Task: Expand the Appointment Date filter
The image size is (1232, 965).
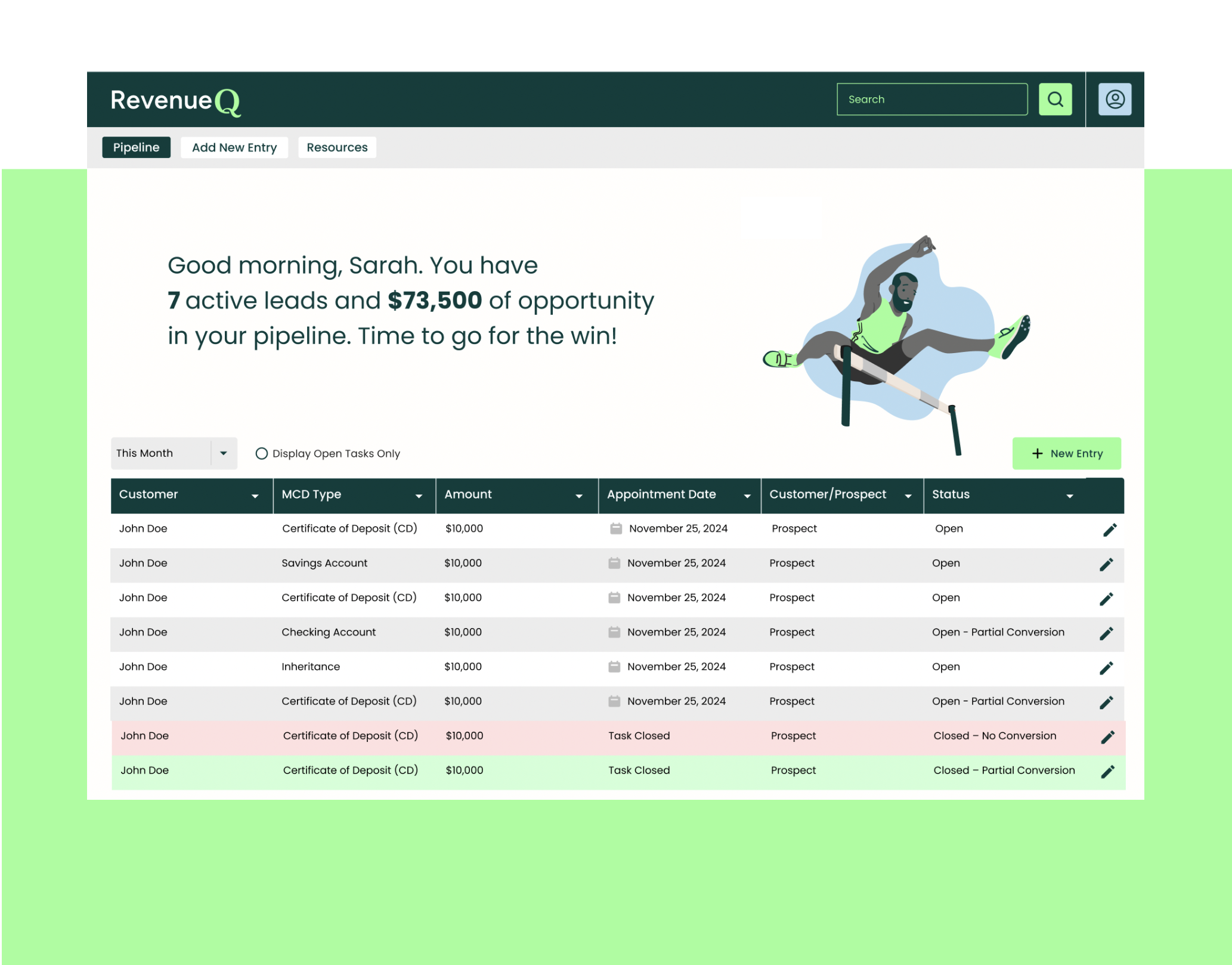Action: click(748, 496)
